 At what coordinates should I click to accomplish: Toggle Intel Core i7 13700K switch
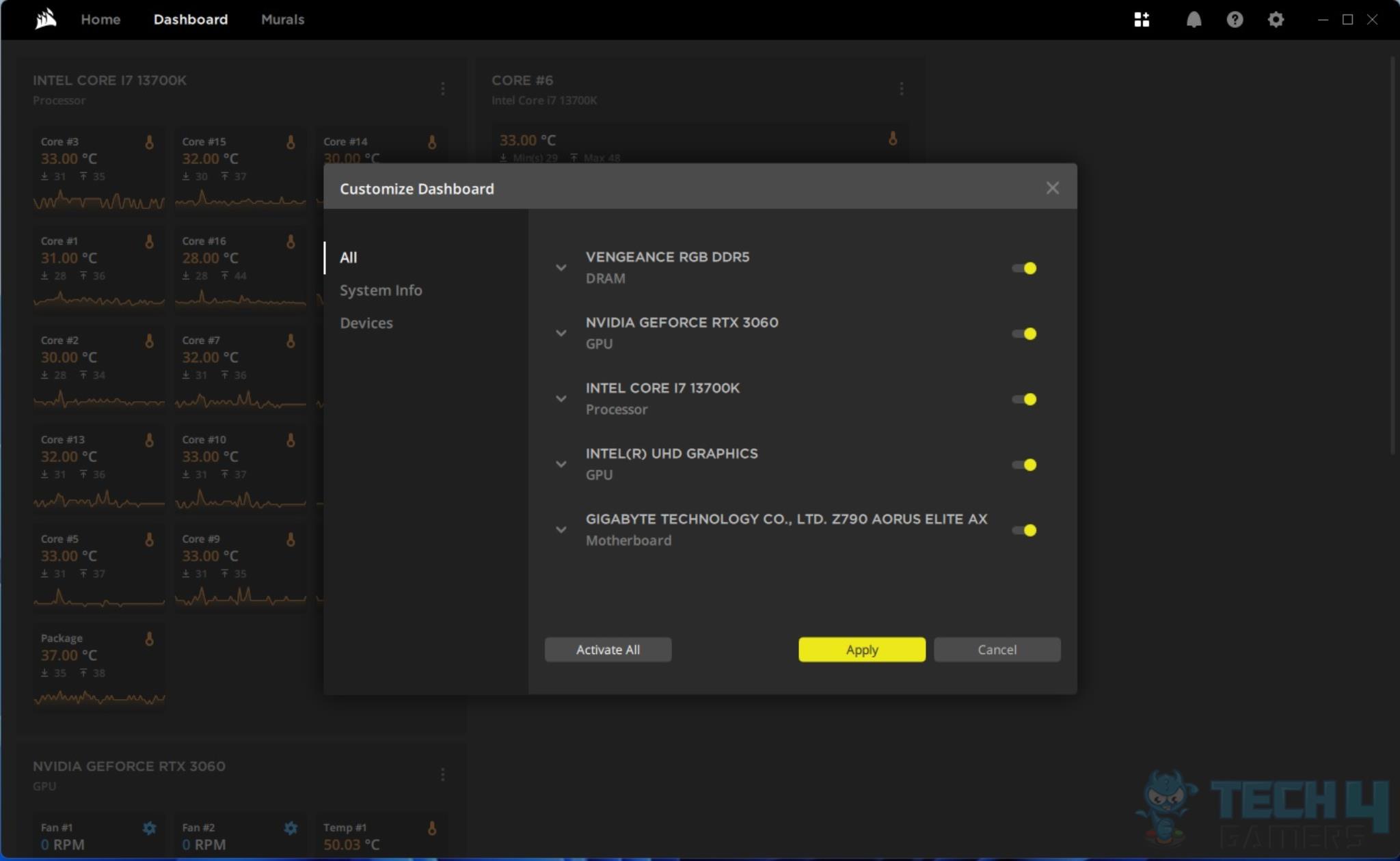pyautogui.click(x=1024, y=399)
